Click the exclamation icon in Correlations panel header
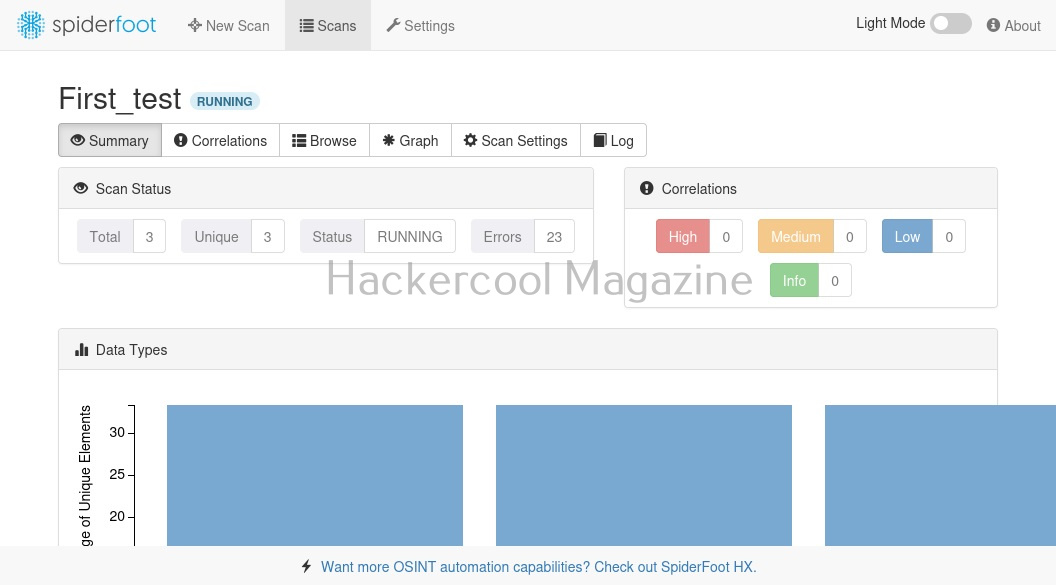1056x585 pixels. pos(647,188)
